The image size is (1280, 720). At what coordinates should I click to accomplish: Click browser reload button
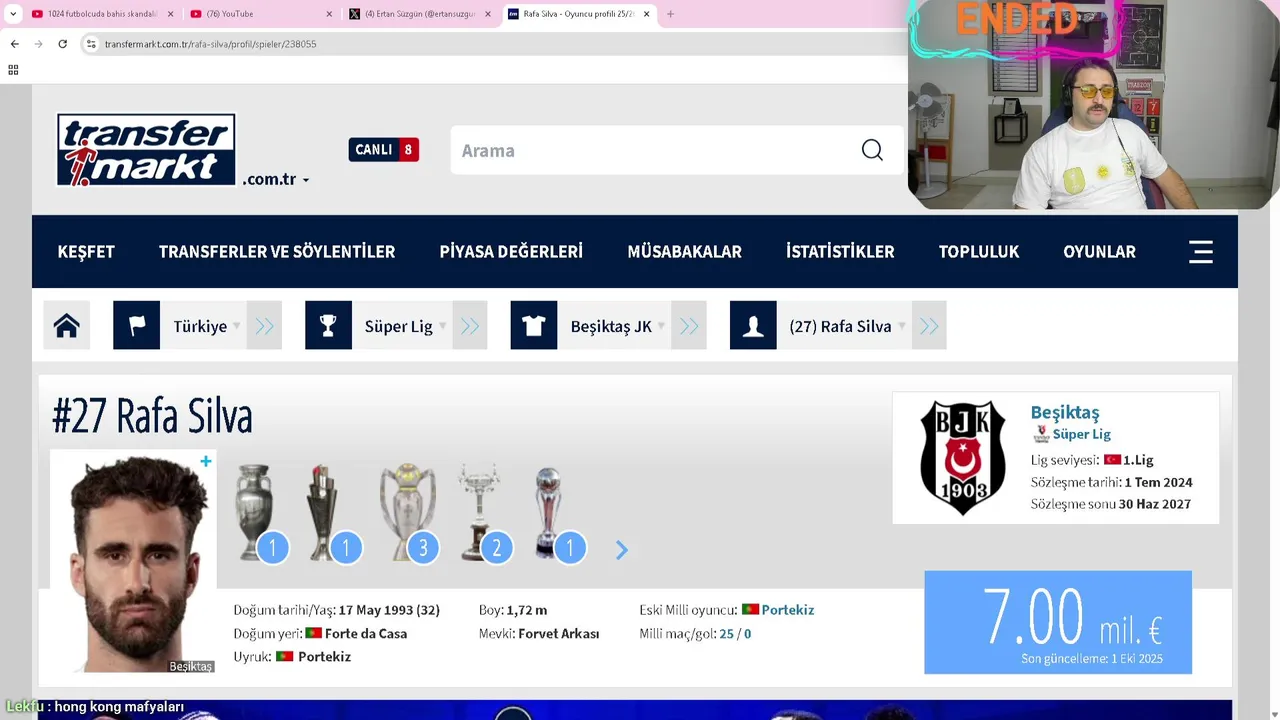62,44
